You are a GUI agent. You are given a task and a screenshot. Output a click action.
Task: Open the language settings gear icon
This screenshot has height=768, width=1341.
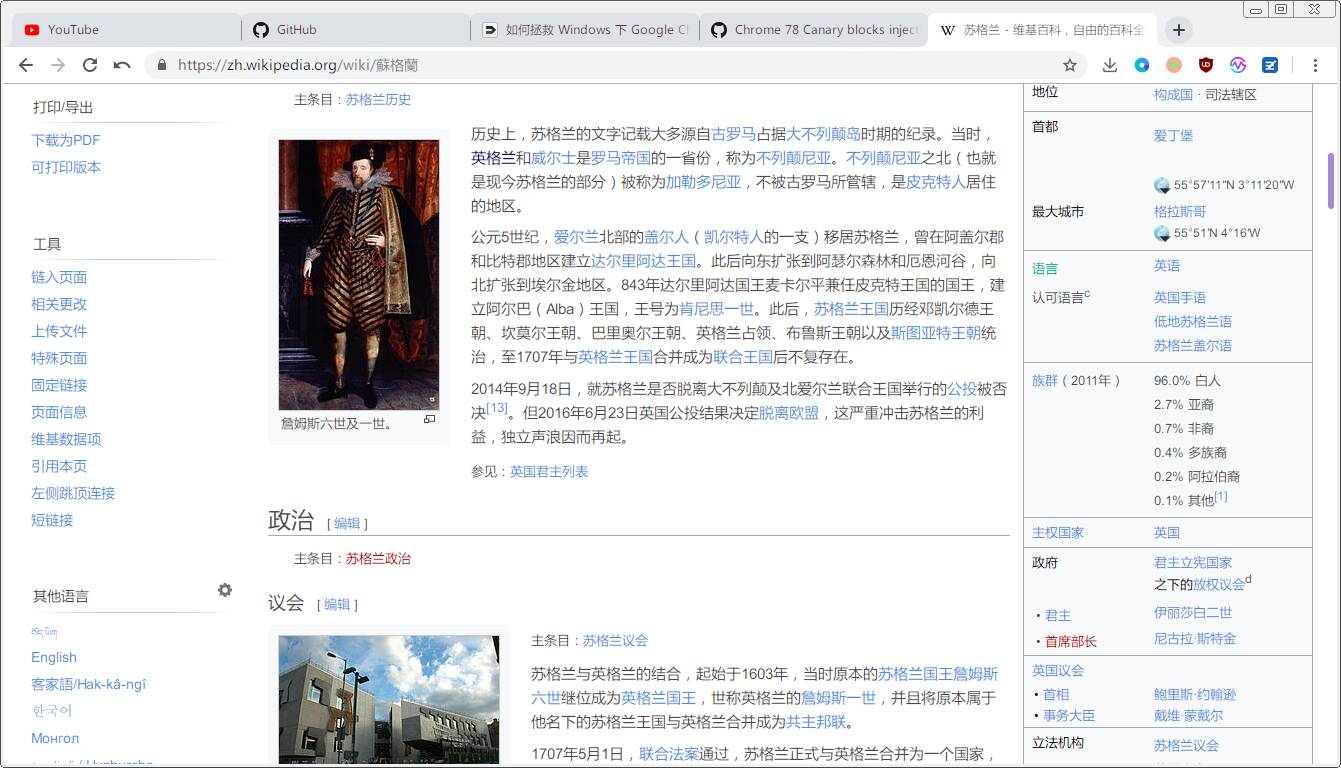point(225,590)
